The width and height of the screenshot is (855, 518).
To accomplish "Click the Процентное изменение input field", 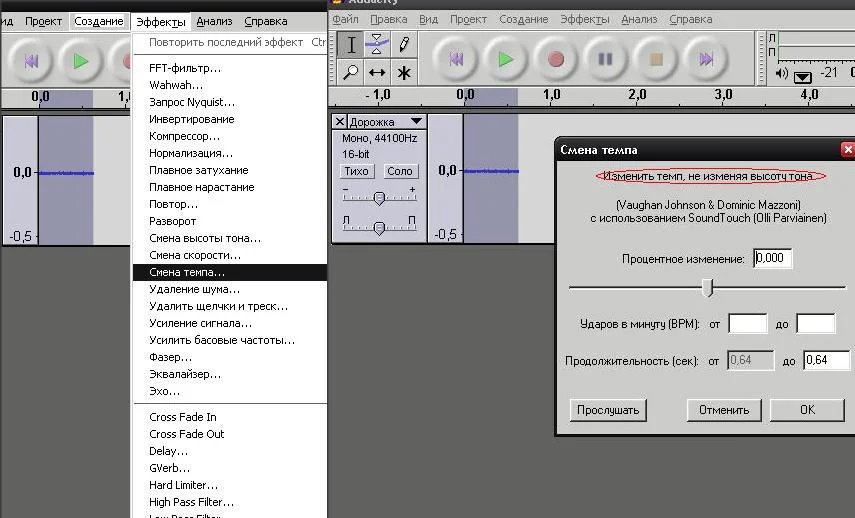I will (773, 258).
